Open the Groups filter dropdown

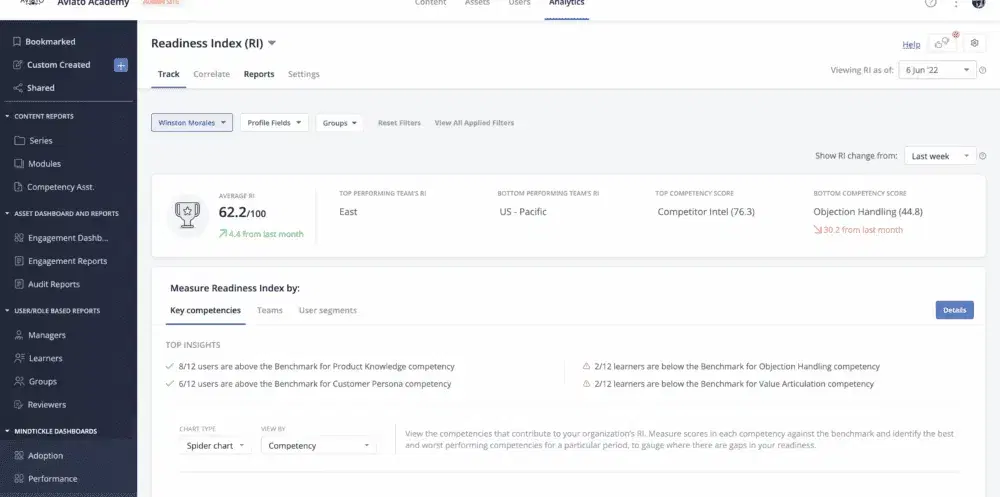(x=339, y=122)
